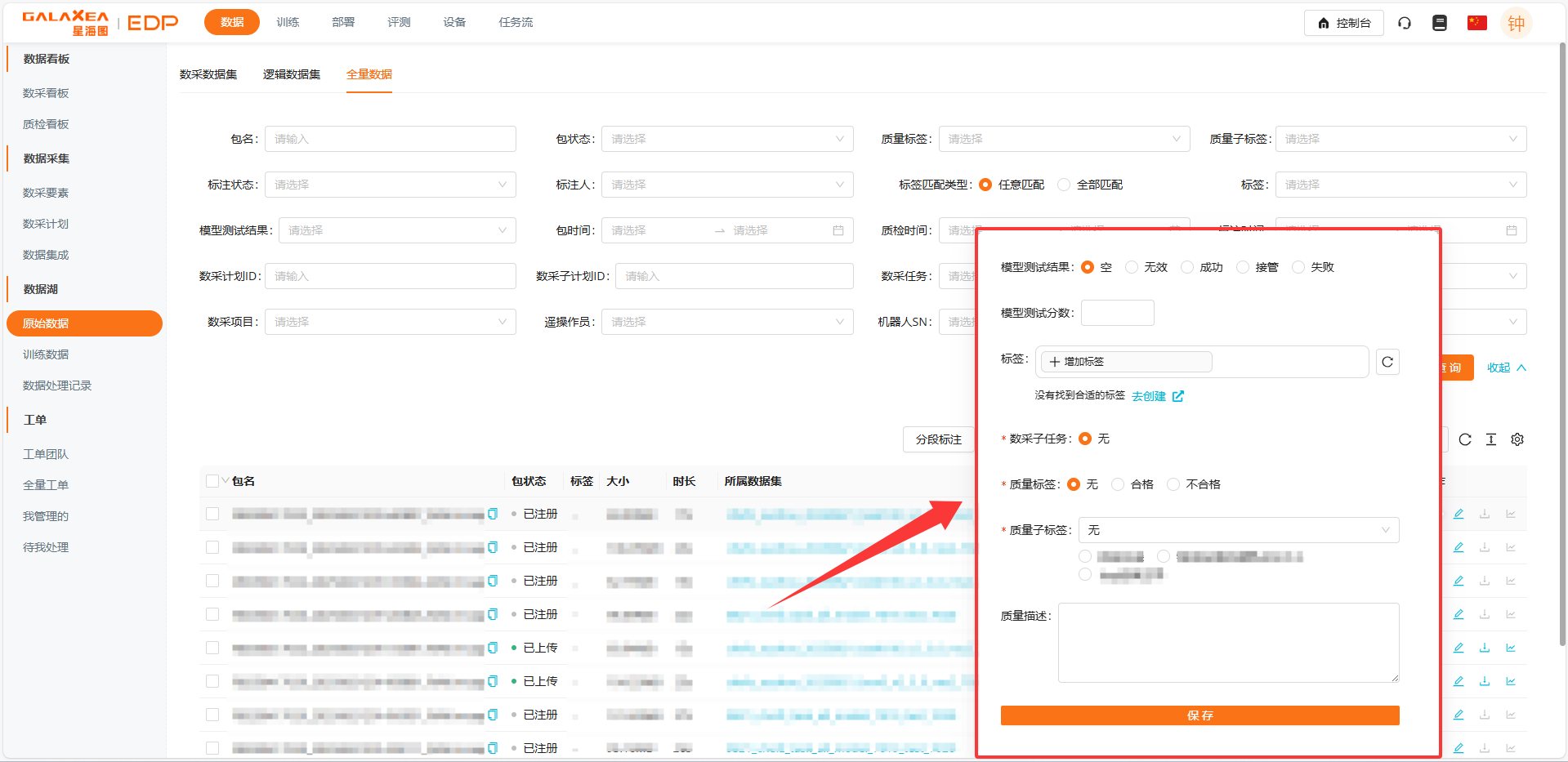Open the 训练 top navigation menu
The height and width of the screenshot is (762, 1568).
tap(288, 22)
